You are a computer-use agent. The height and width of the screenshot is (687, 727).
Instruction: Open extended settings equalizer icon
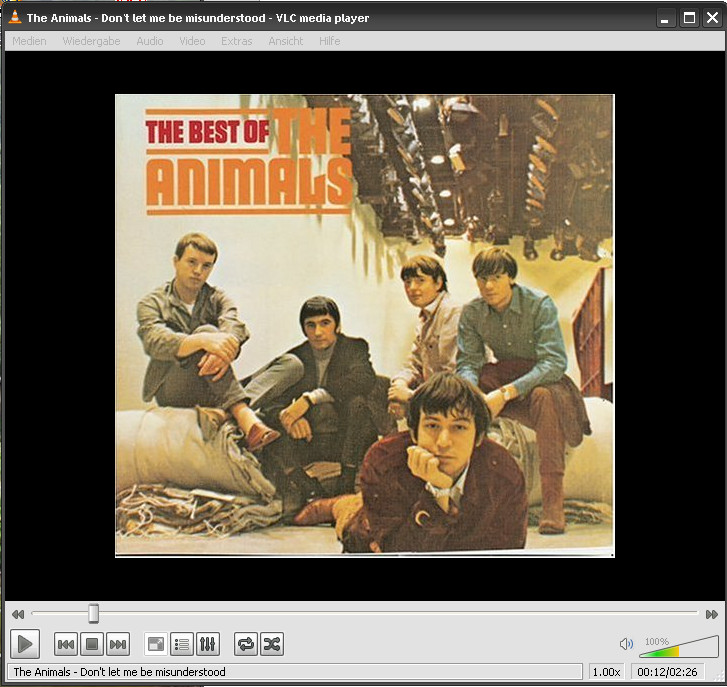click(208, 644)
